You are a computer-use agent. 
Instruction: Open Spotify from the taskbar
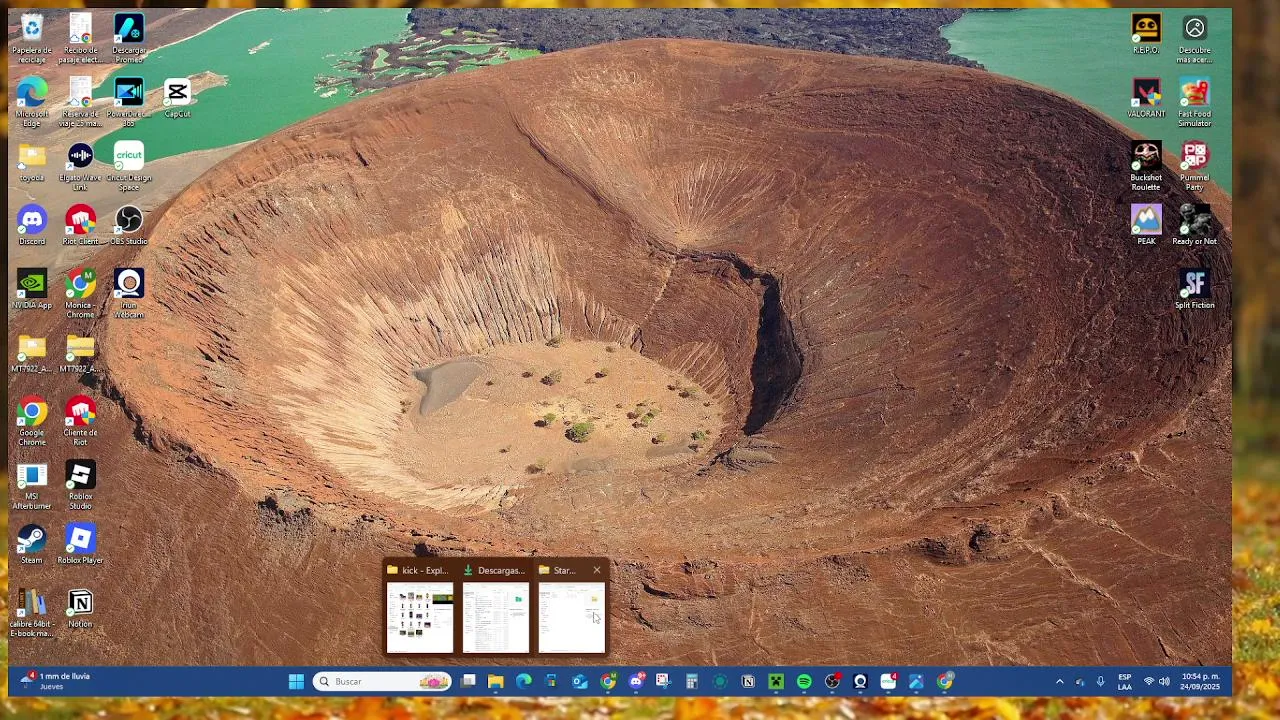tap(804, 682)
